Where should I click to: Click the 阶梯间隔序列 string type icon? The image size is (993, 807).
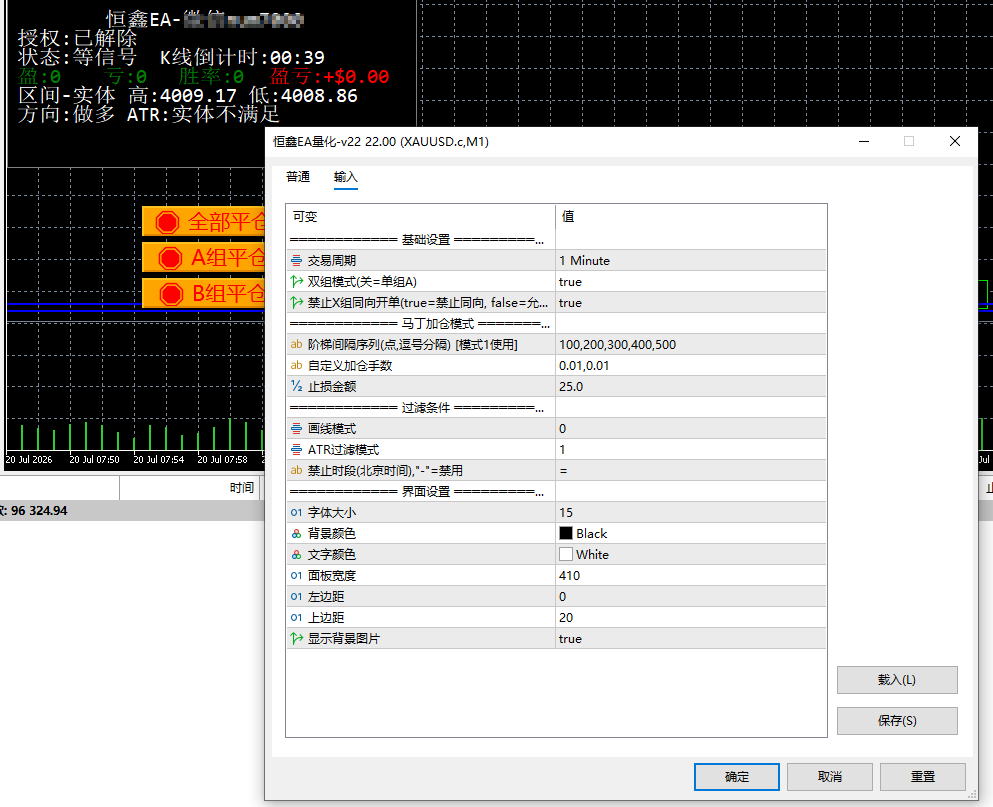click(296, 345)
